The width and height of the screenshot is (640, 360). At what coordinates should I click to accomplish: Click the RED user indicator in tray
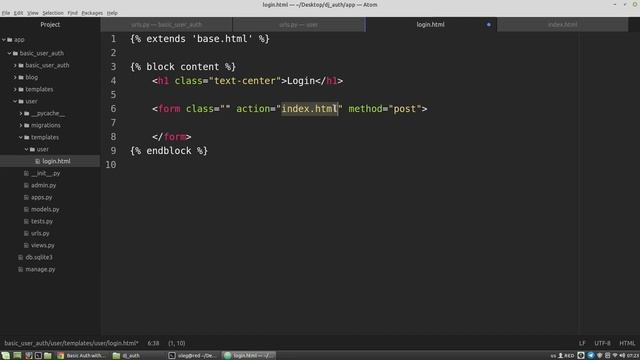(x=567, y=356)
